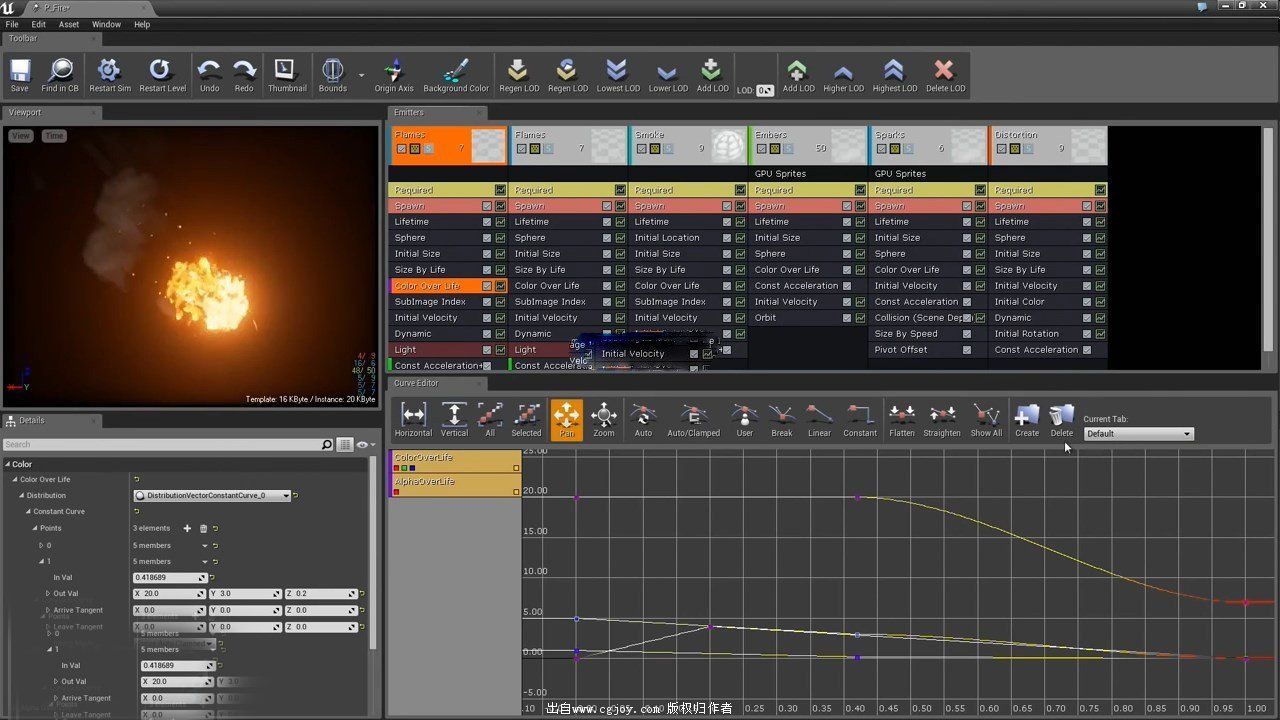1280x720 pixels.
Task: Select the Zoom mode tool
Action: pos(604,420)
